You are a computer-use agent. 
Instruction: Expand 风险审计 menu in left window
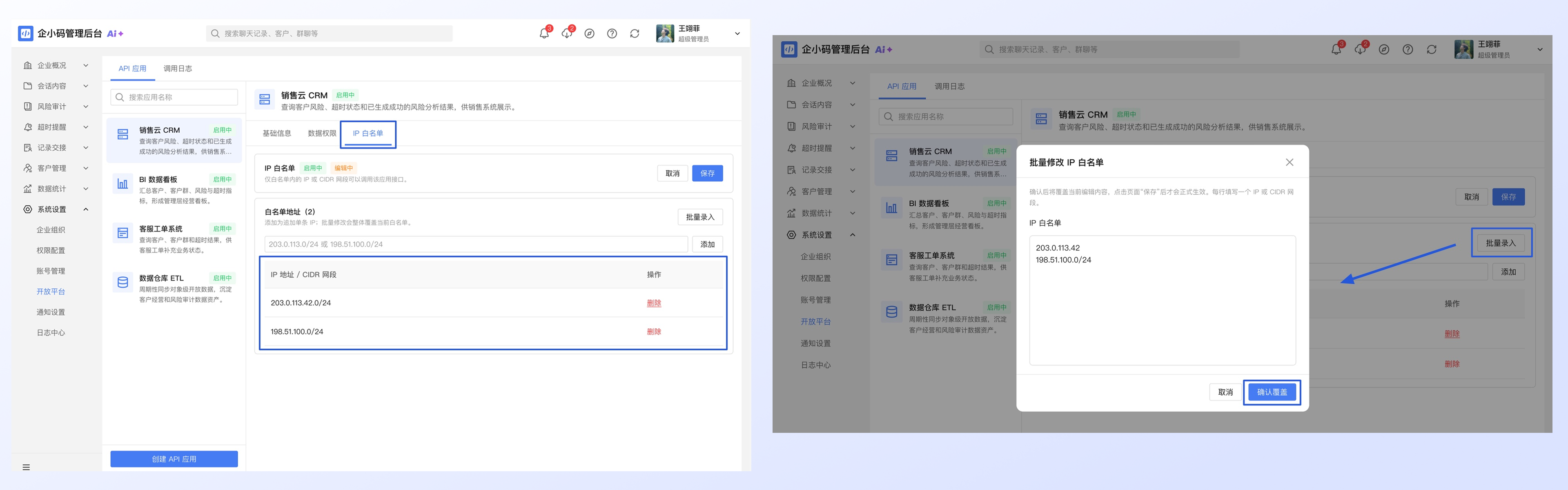pos(86,107)
